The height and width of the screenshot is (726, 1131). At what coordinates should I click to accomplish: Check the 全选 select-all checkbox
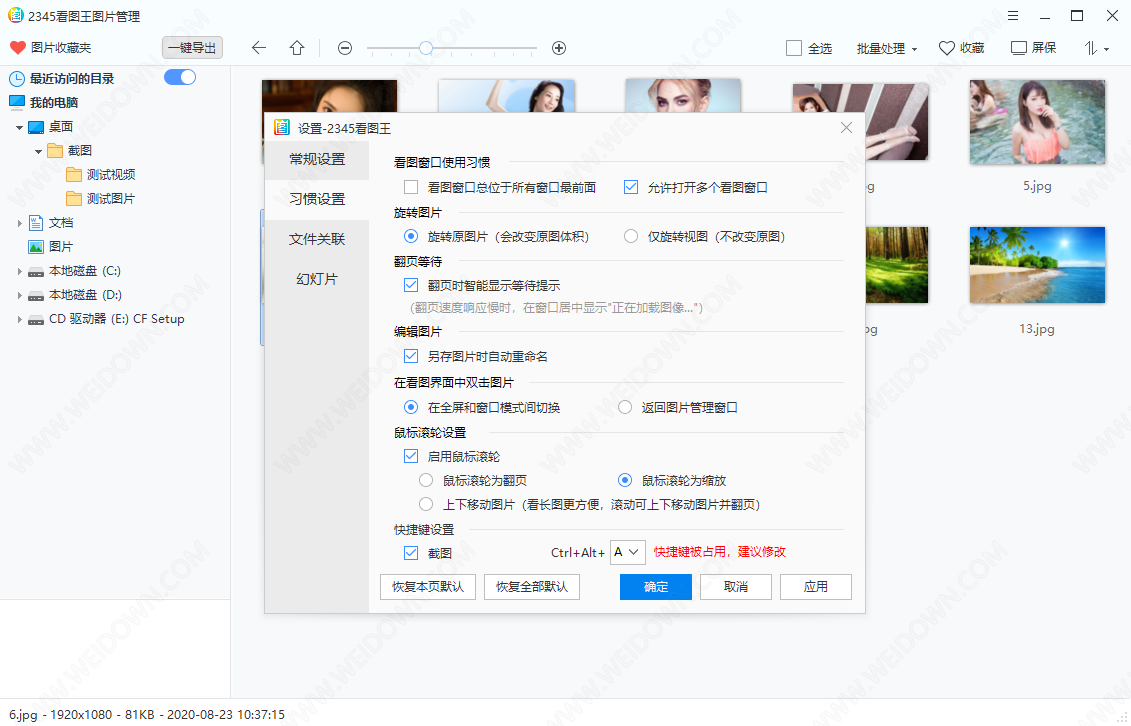[x=793, y=48]
